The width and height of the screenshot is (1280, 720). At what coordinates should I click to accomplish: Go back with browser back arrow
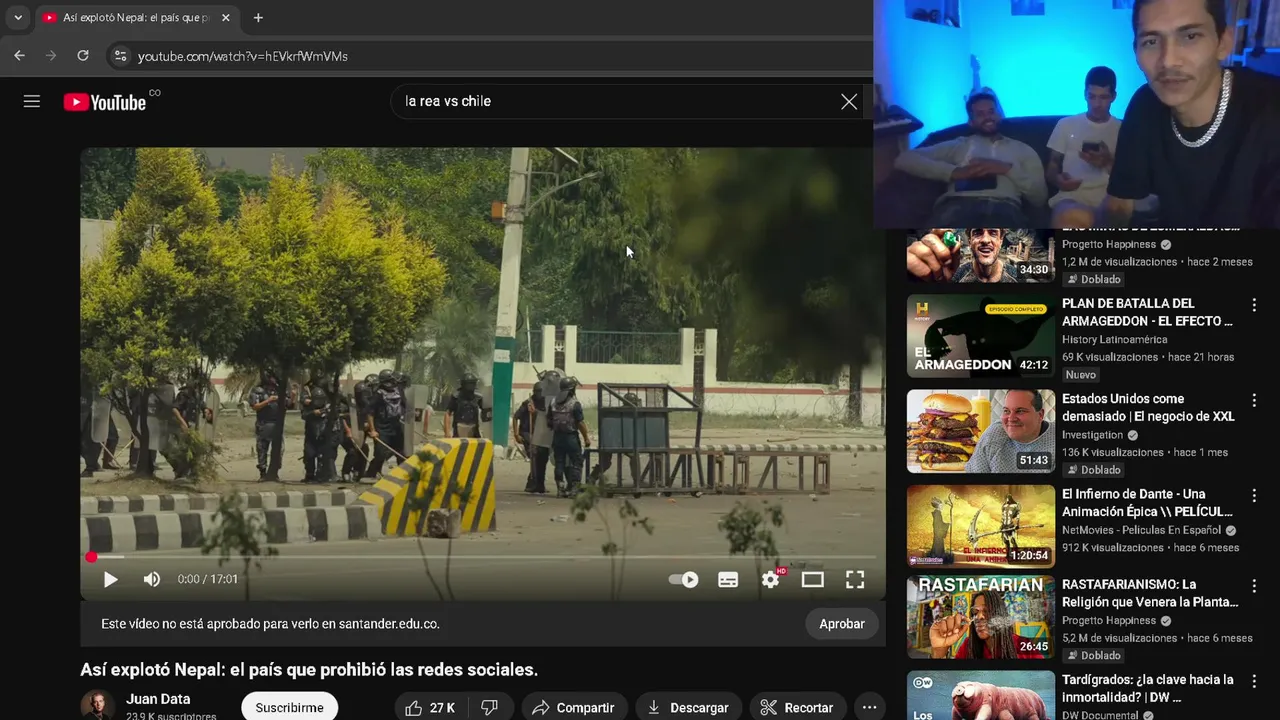point(19,56)
